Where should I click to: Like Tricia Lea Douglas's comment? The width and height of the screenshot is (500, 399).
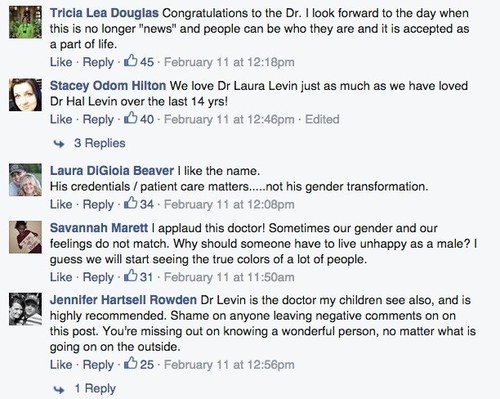pos(61,62)
